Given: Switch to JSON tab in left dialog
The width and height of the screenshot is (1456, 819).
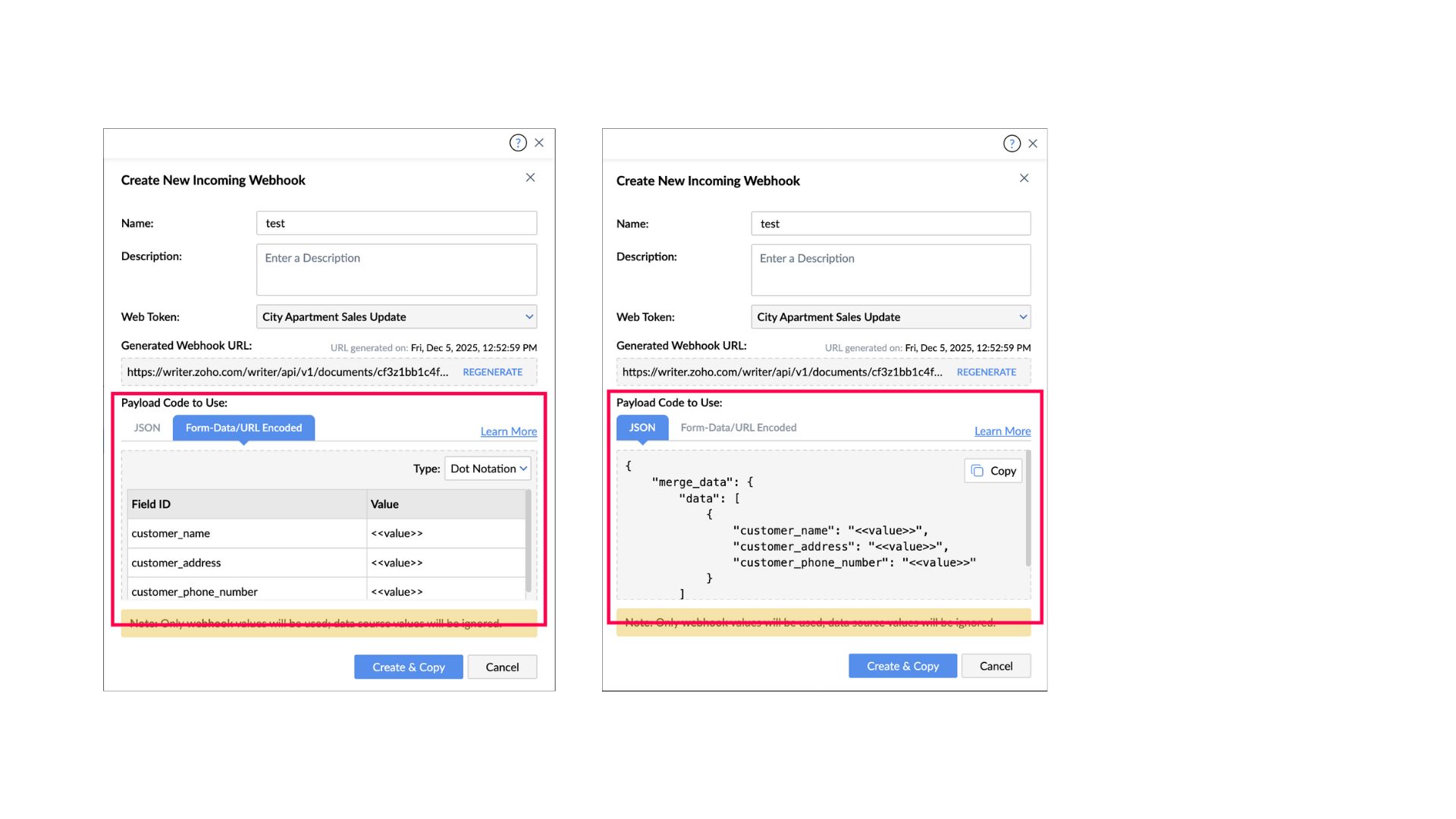Looking at the screenshot, I should 147,428.
